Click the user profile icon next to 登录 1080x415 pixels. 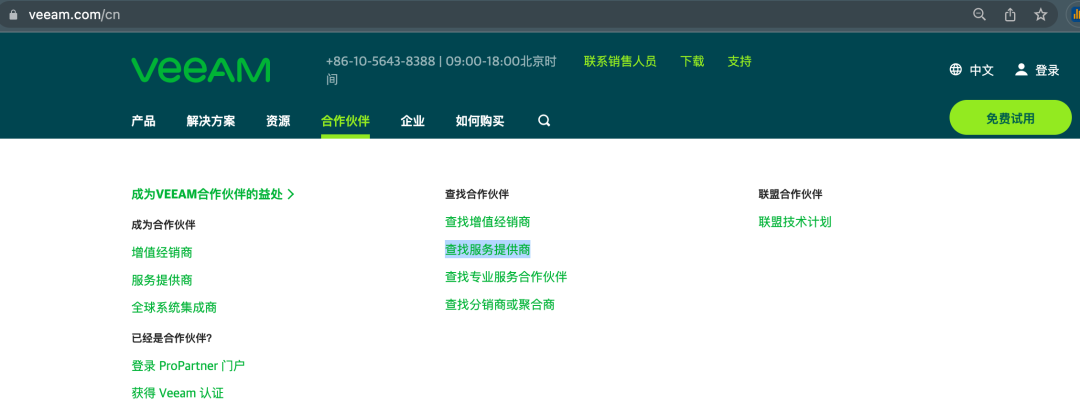[1021, 70]
